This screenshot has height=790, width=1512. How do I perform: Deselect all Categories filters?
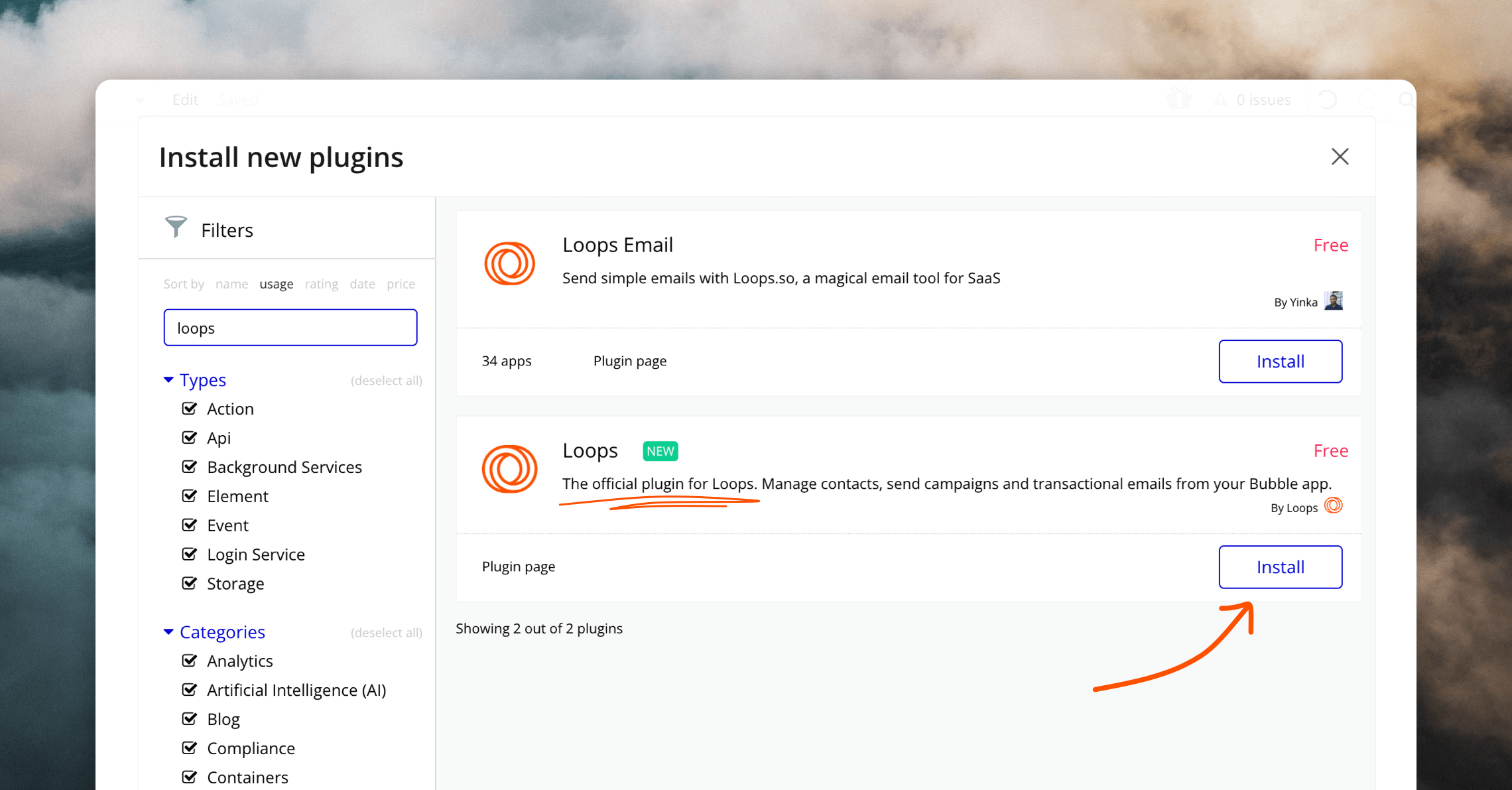point(386,633)
